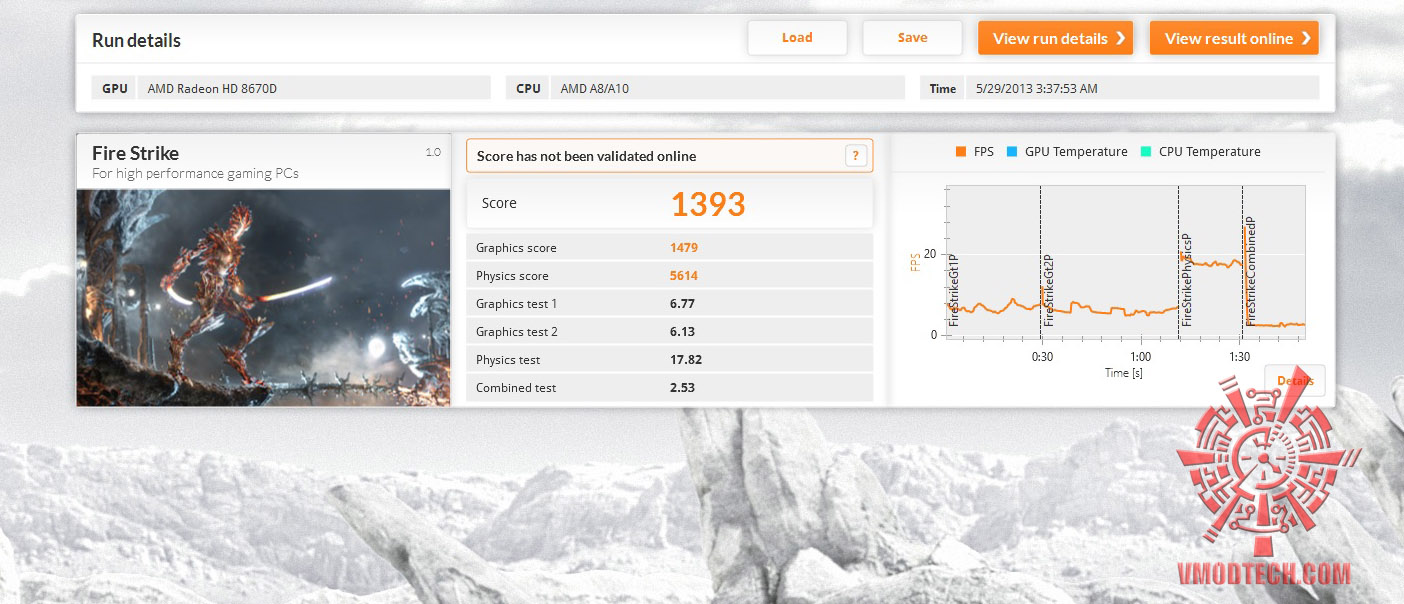Toggle the FPS legend swatch
Viewport: 1404px width, 604px height.
tap(961, 152)
